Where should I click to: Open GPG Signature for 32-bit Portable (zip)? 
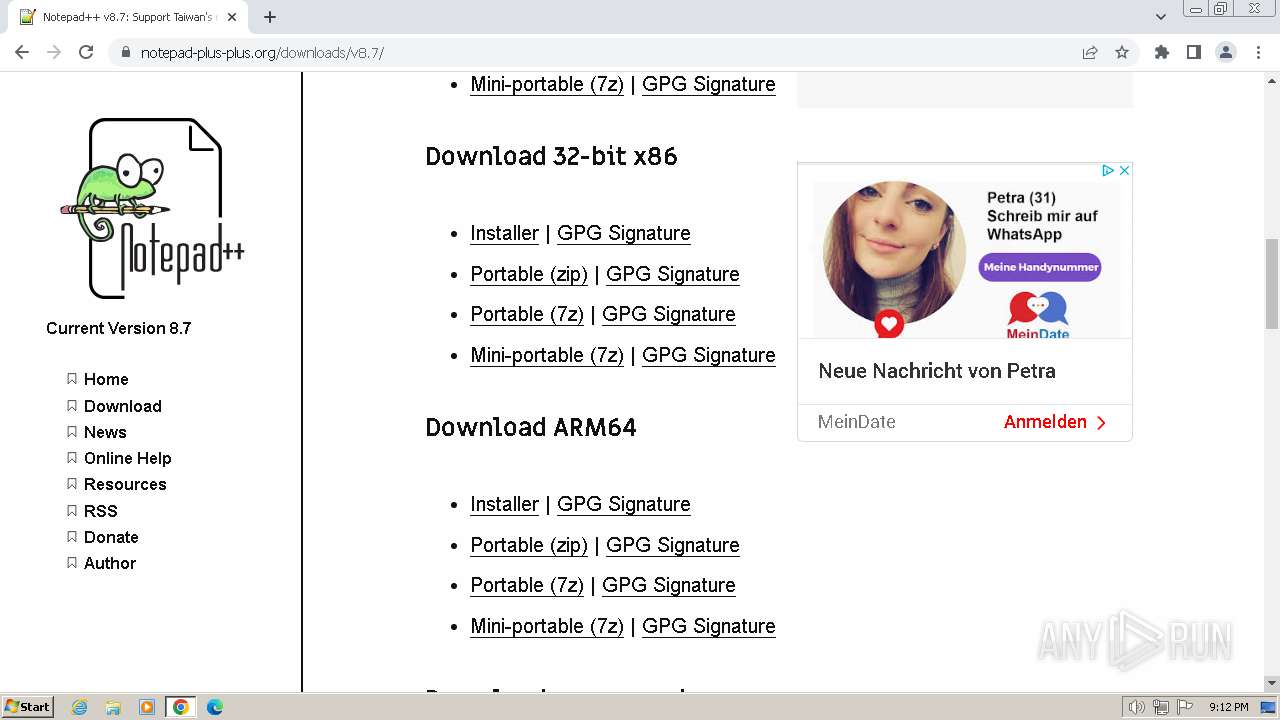[673, 274]
